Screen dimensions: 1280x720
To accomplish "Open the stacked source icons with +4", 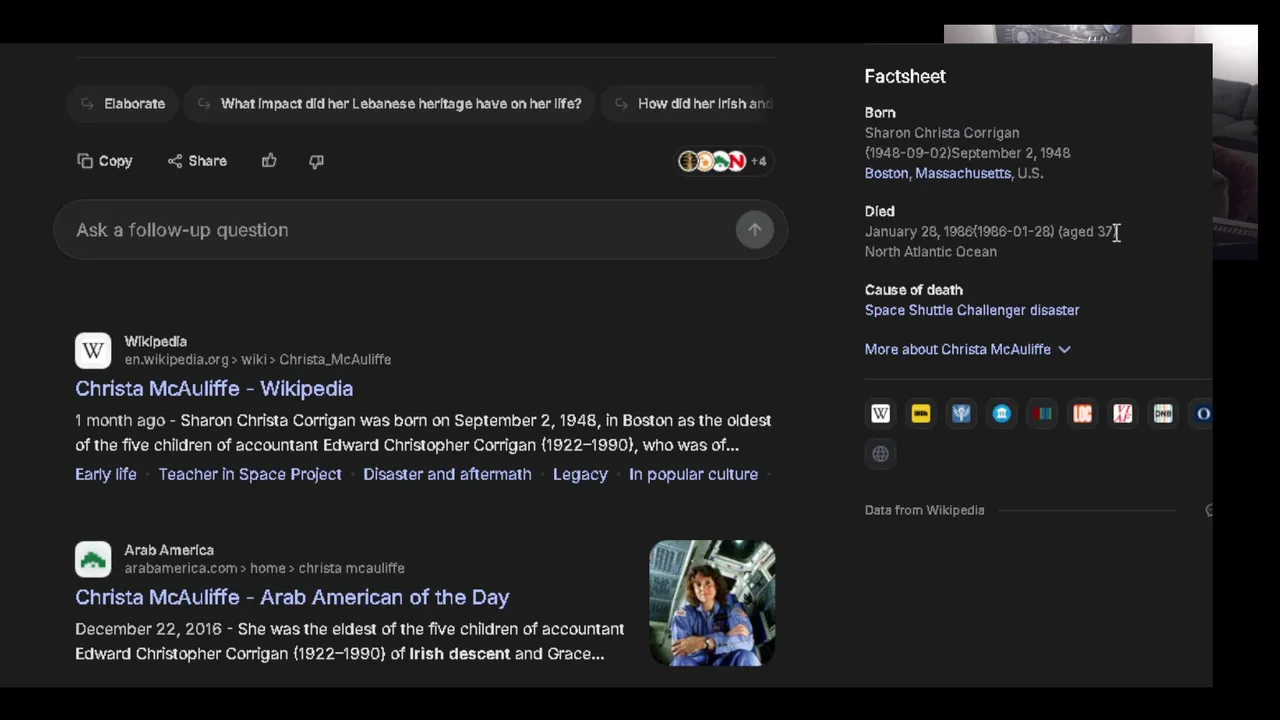I will pos(723,161).
